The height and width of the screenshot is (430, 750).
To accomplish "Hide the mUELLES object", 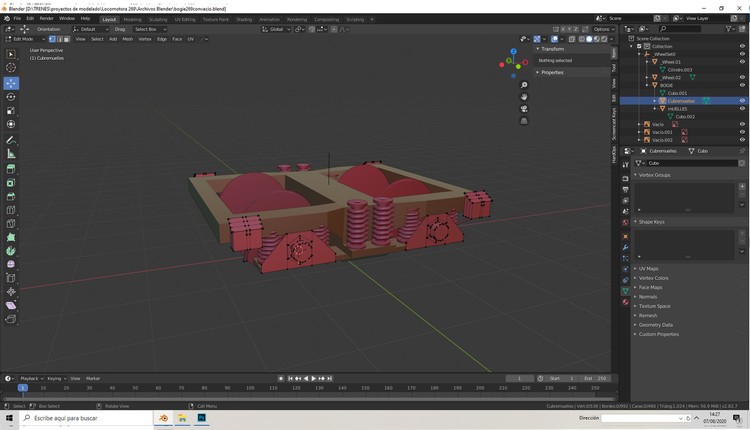I will (742, 109).
